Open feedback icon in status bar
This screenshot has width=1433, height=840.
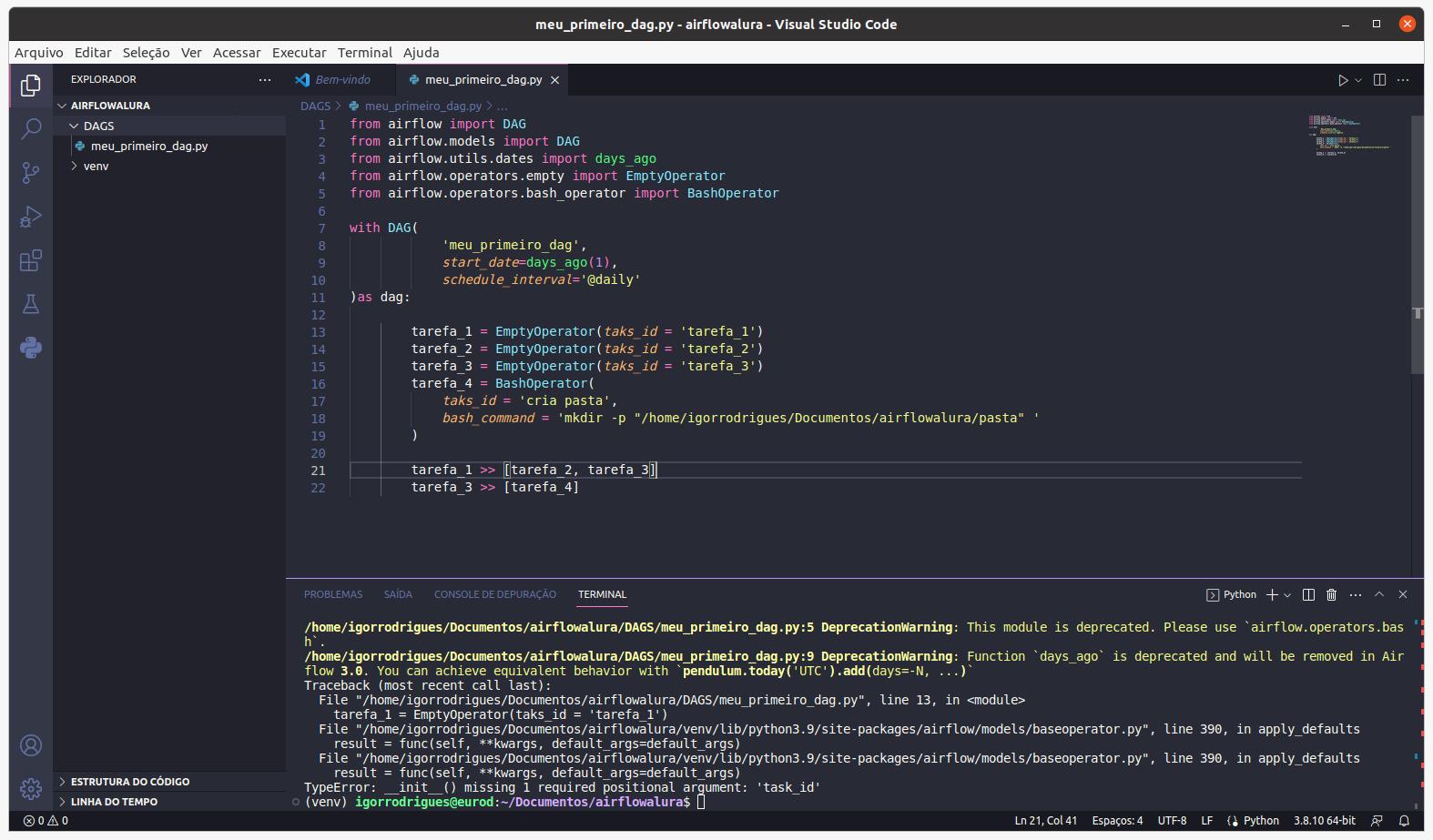coord(1377,821)
